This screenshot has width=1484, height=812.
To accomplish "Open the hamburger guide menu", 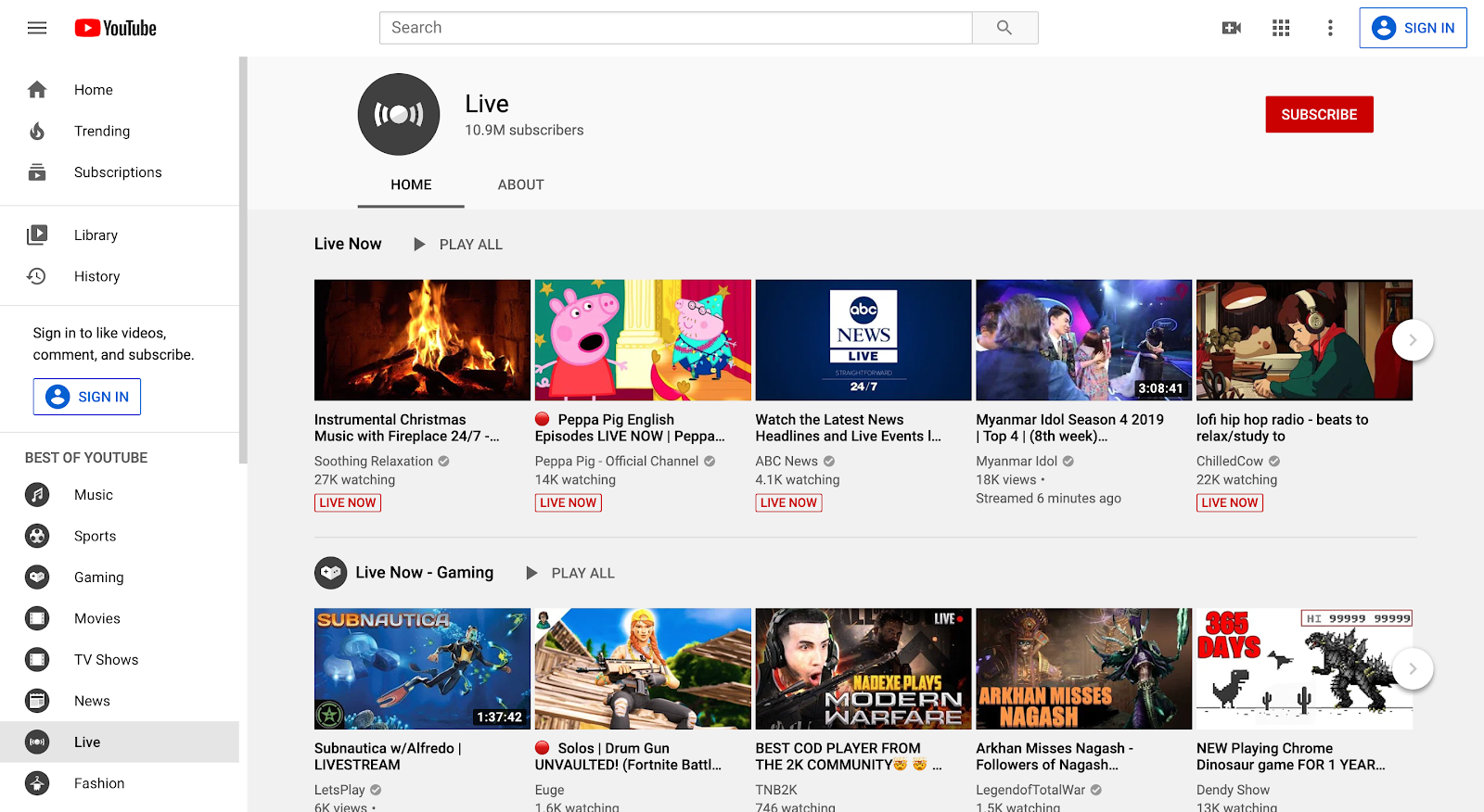I will (37, 28).
